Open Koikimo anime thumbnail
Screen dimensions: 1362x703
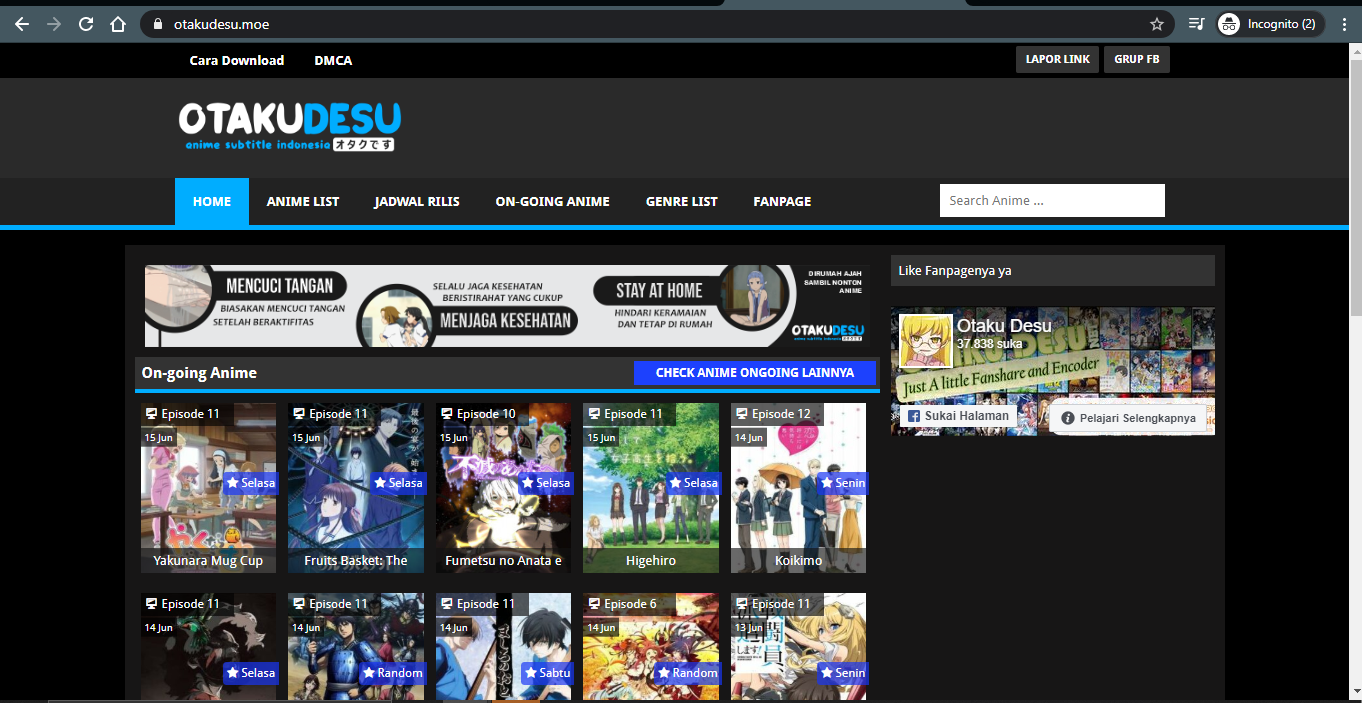click(799, 488)
